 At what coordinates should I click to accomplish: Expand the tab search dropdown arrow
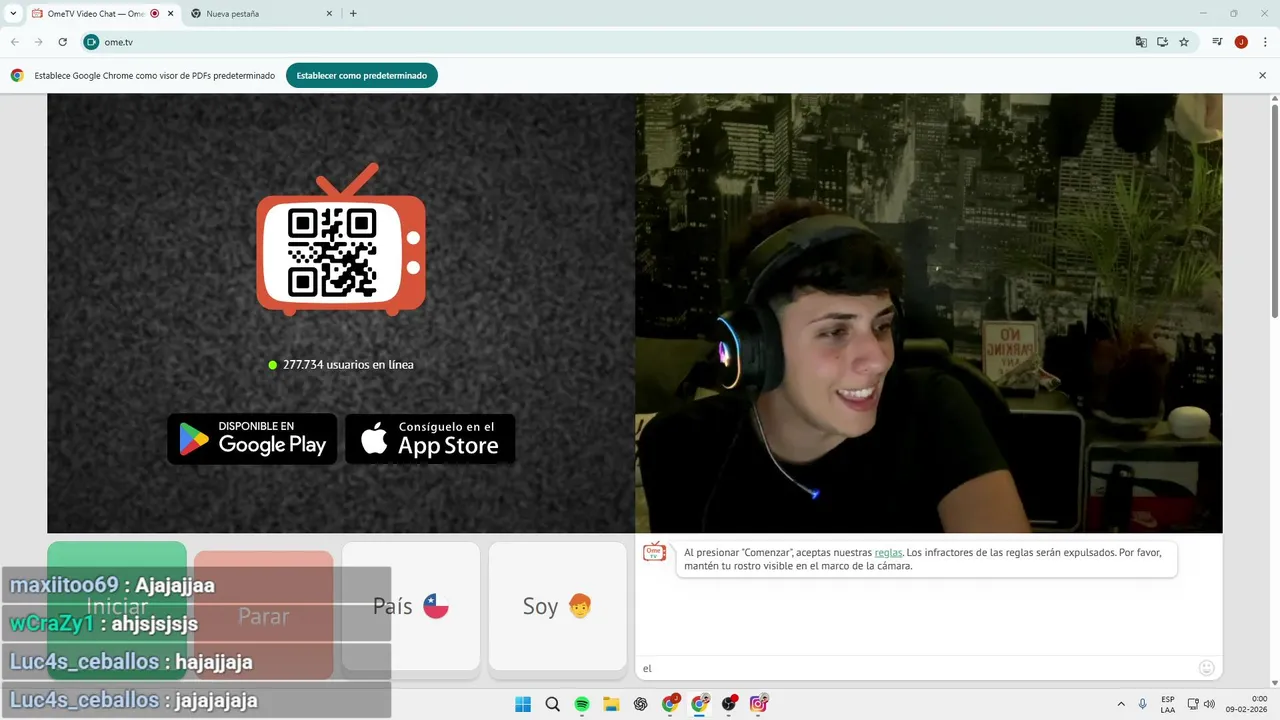[x=13, y=14]
